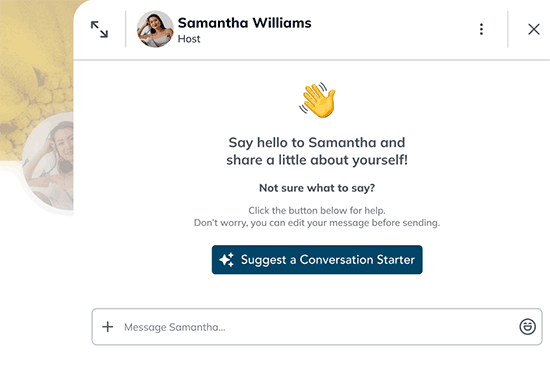Click Samantha Williams' avatar in header
Screen dimensions: 550x367
155,29
